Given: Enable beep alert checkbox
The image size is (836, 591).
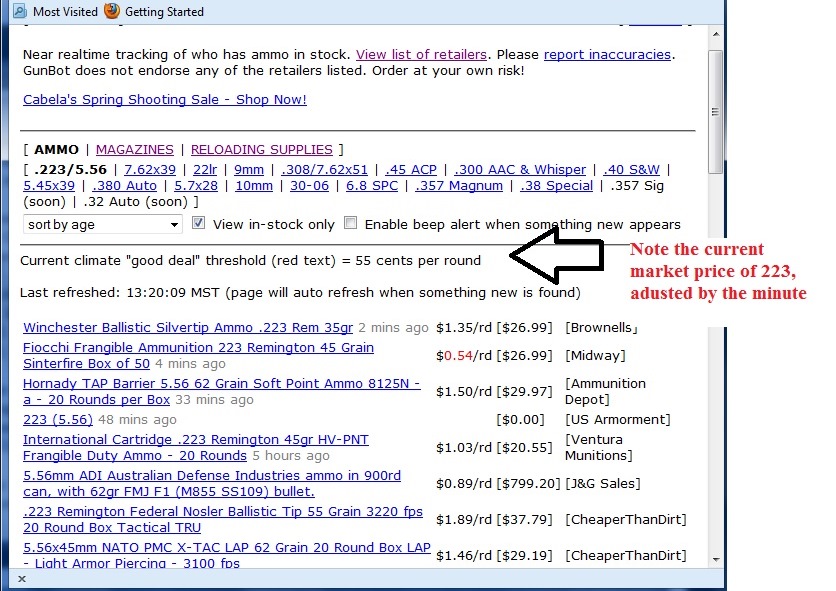Looking at the screenshot, I should [350, 224].
